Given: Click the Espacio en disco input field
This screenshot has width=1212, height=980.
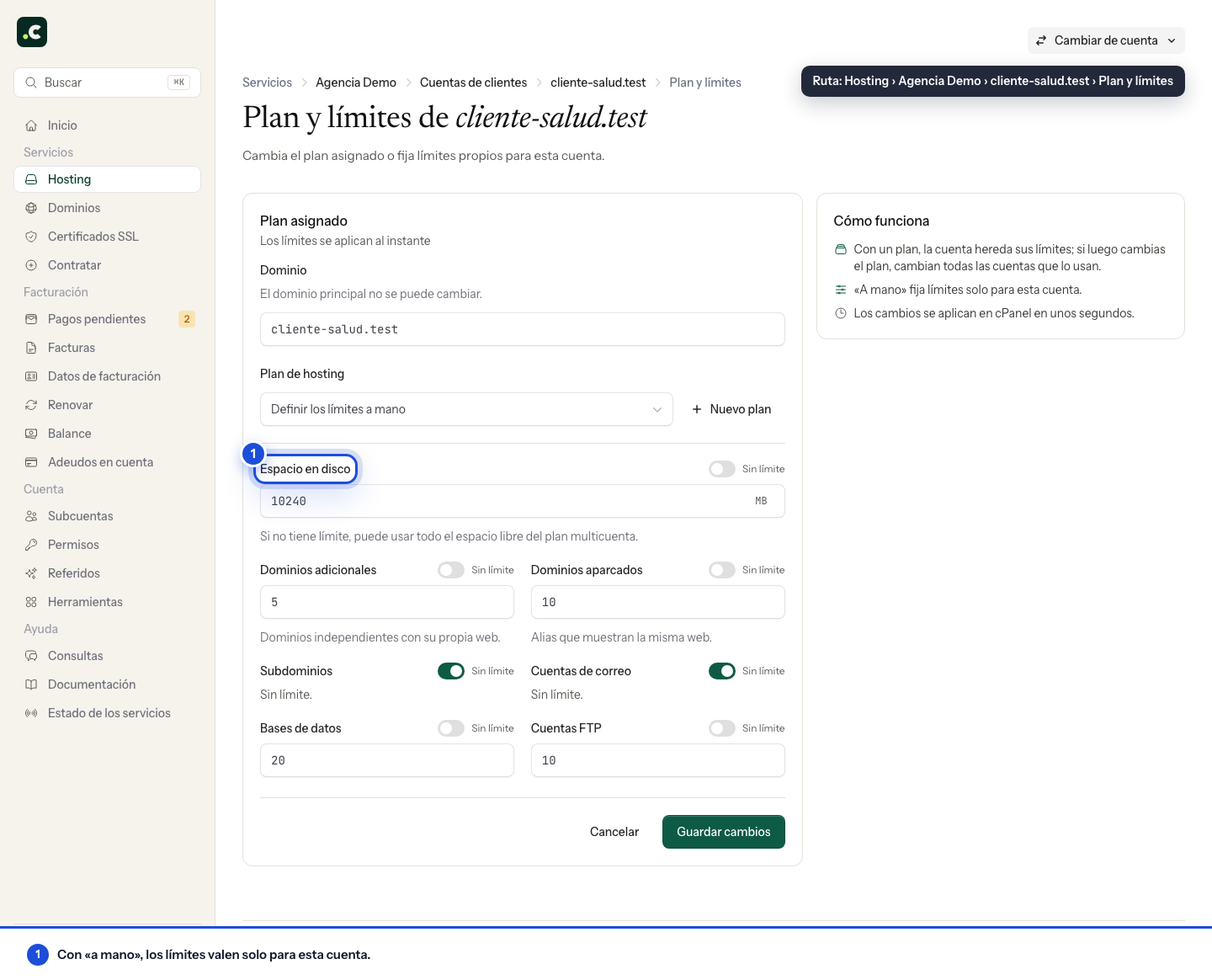Looking at the screenshot, I should 523,501.
